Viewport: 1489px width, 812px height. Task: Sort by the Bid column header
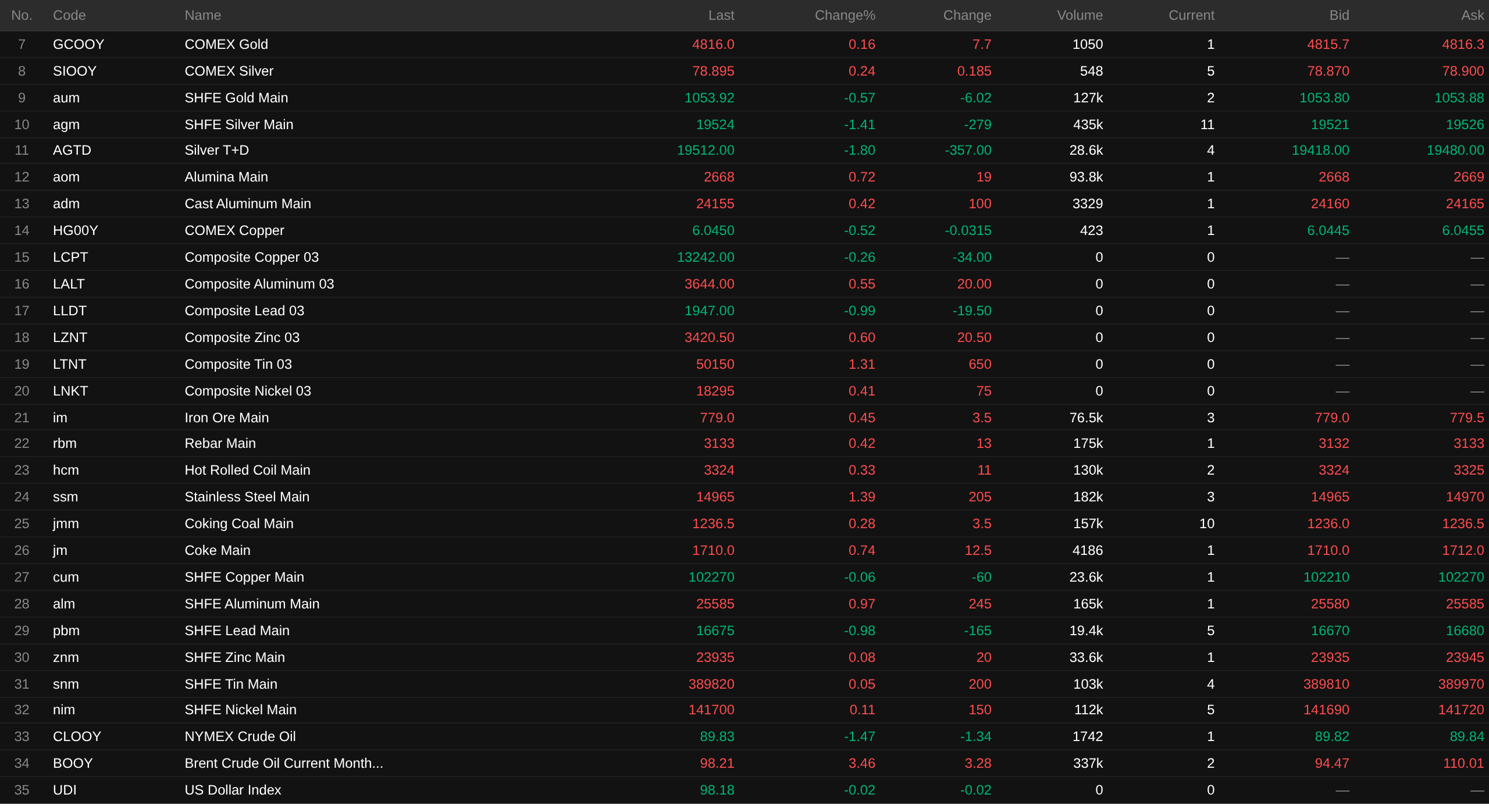pos(1338,15)
